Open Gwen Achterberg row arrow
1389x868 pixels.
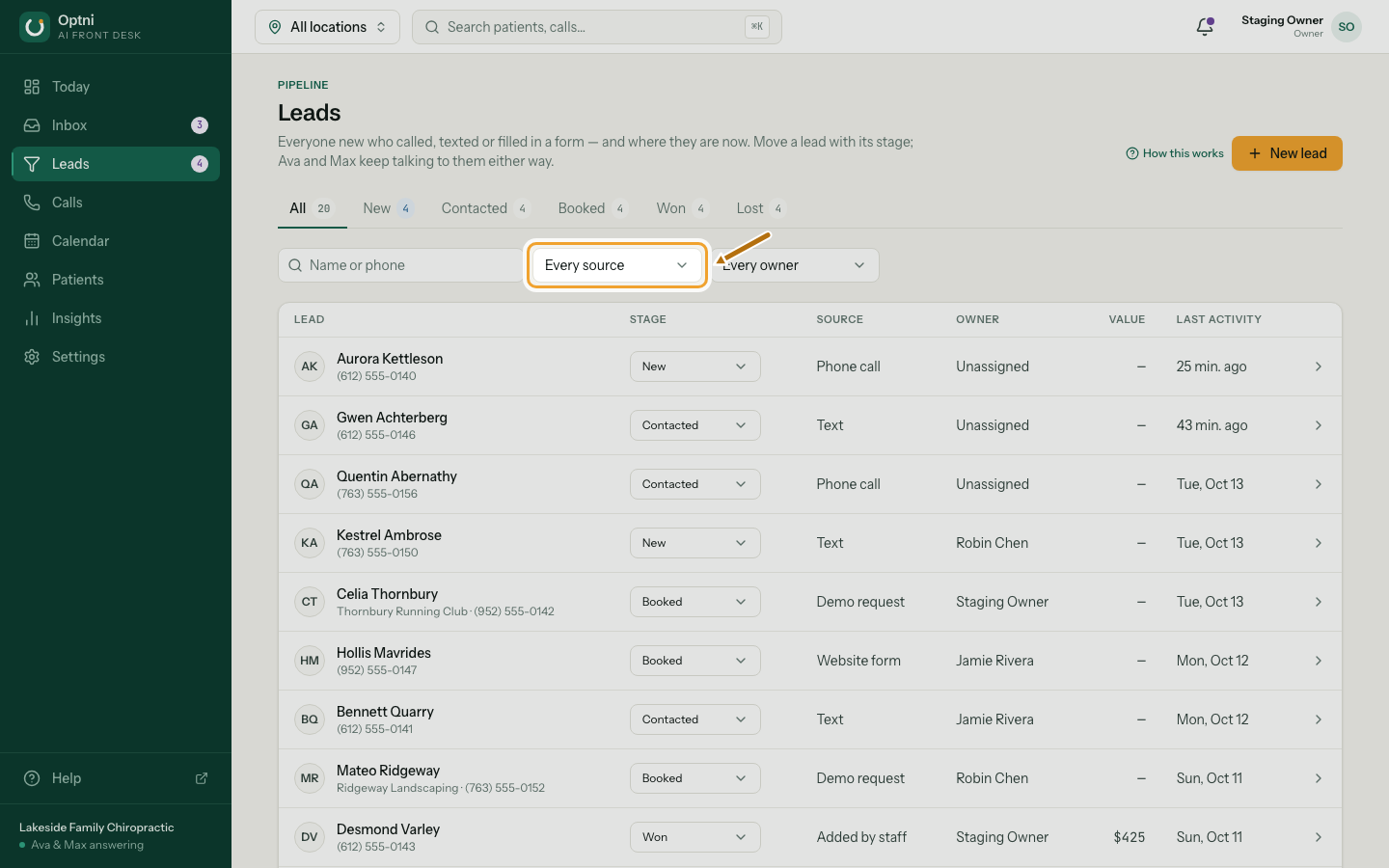click(1318, 425)
